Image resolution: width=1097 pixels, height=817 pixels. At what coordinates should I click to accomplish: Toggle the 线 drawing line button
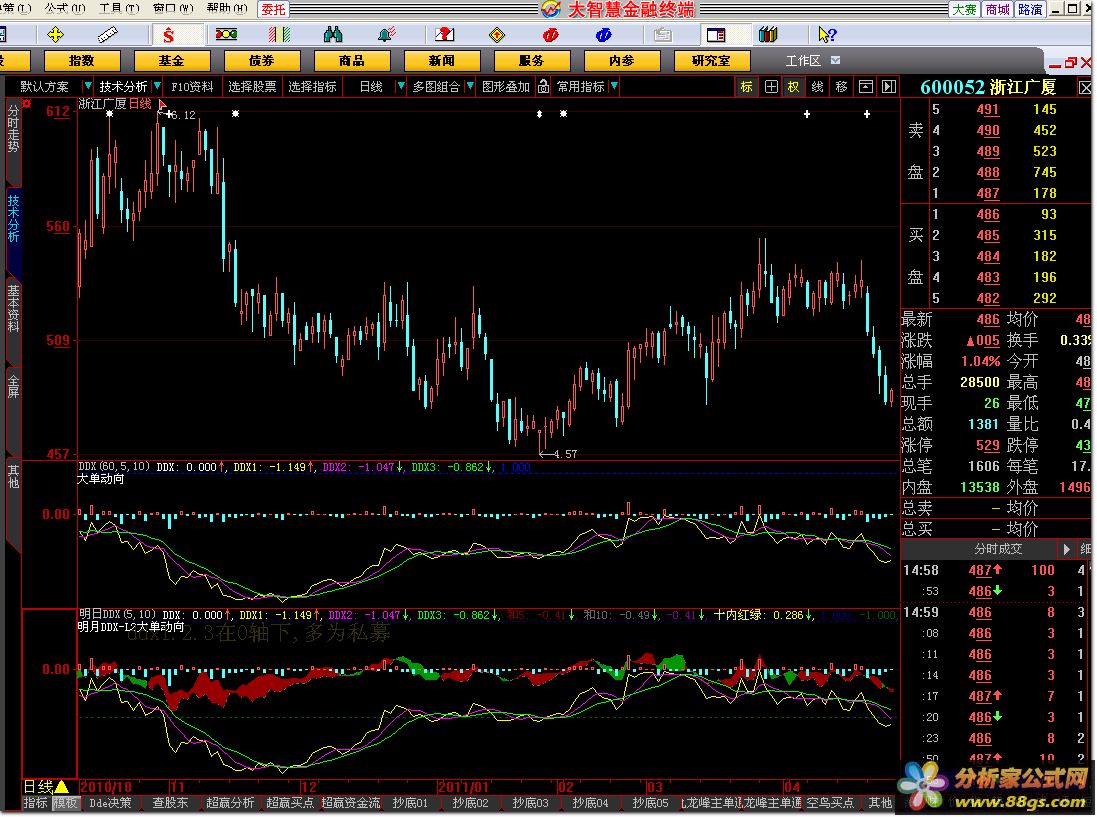817,87
